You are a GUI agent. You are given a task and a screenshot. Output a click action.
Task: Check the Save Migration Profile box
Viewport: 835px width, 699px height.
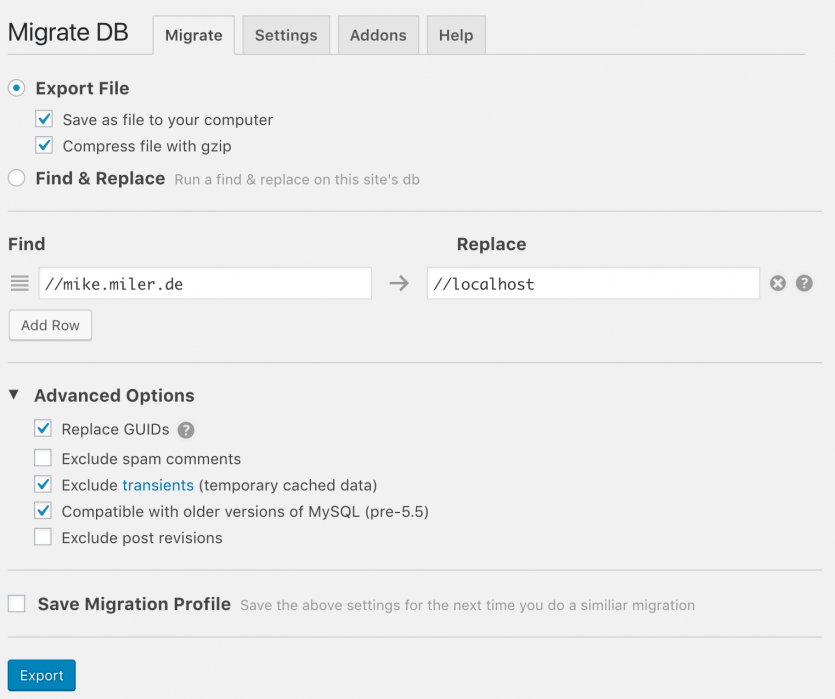click(15, 603)
